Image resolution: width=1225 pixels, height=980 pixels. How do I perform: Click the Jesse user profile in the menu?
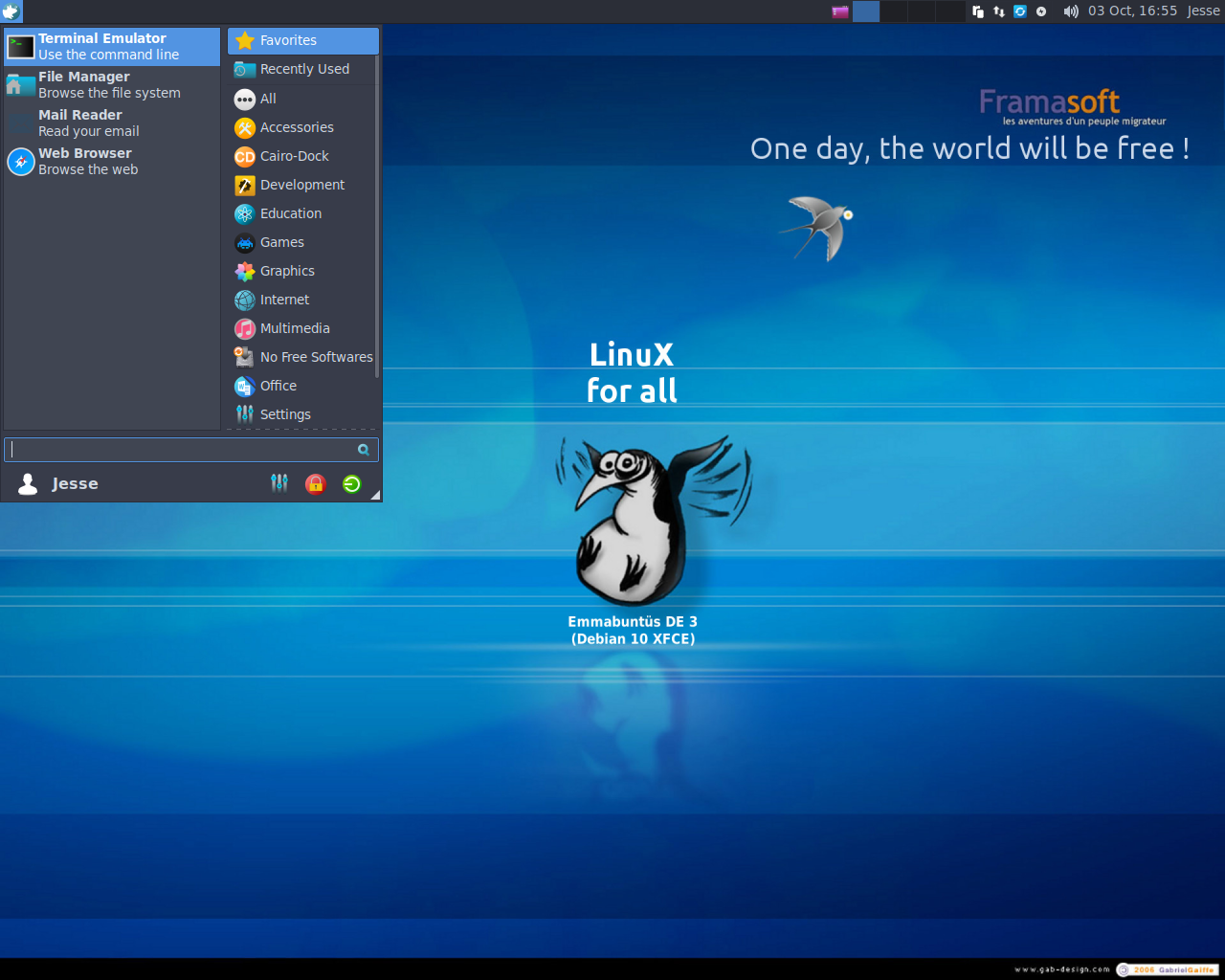[59, 483]
